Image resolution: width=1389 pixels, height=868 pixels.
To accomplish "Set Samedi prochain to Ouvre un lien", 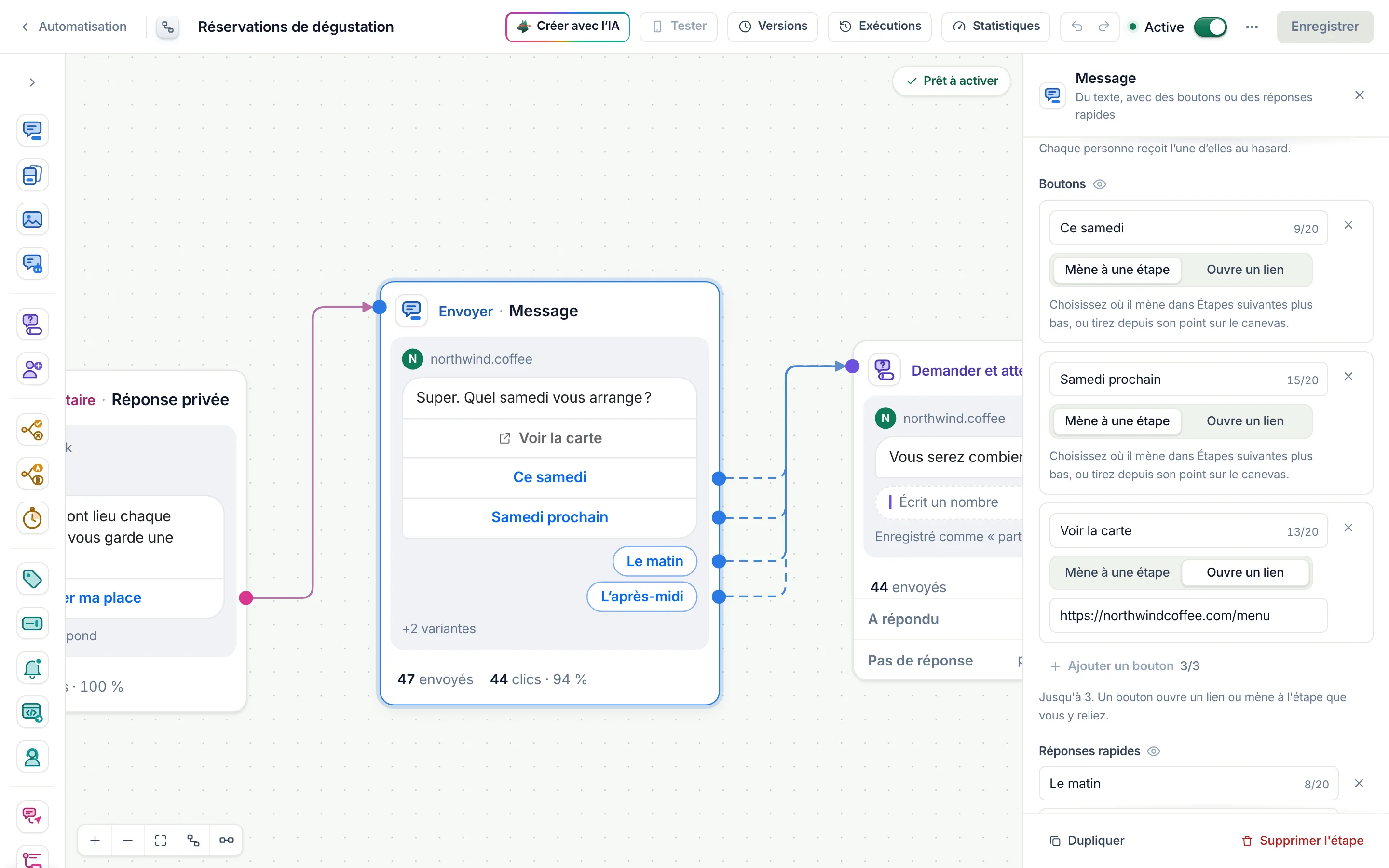I will click(x=1245, y=421).
